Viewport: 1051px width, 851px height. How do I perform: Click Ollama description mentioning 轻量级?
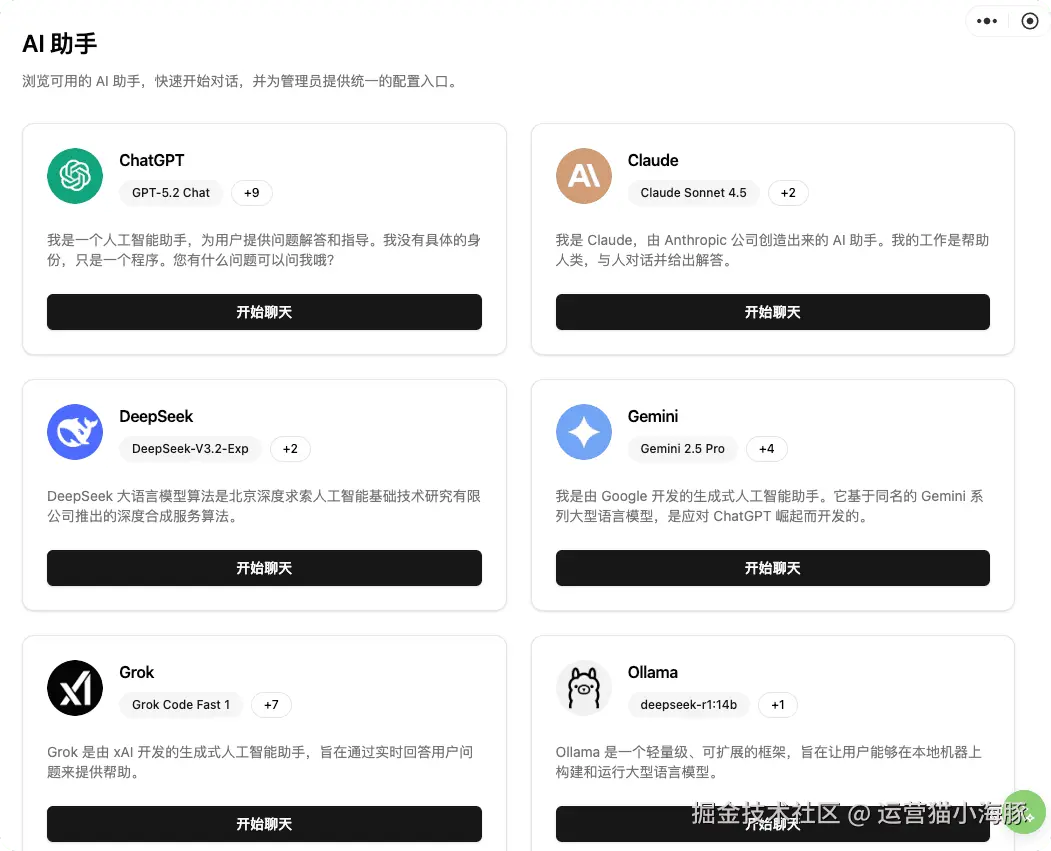769,762
